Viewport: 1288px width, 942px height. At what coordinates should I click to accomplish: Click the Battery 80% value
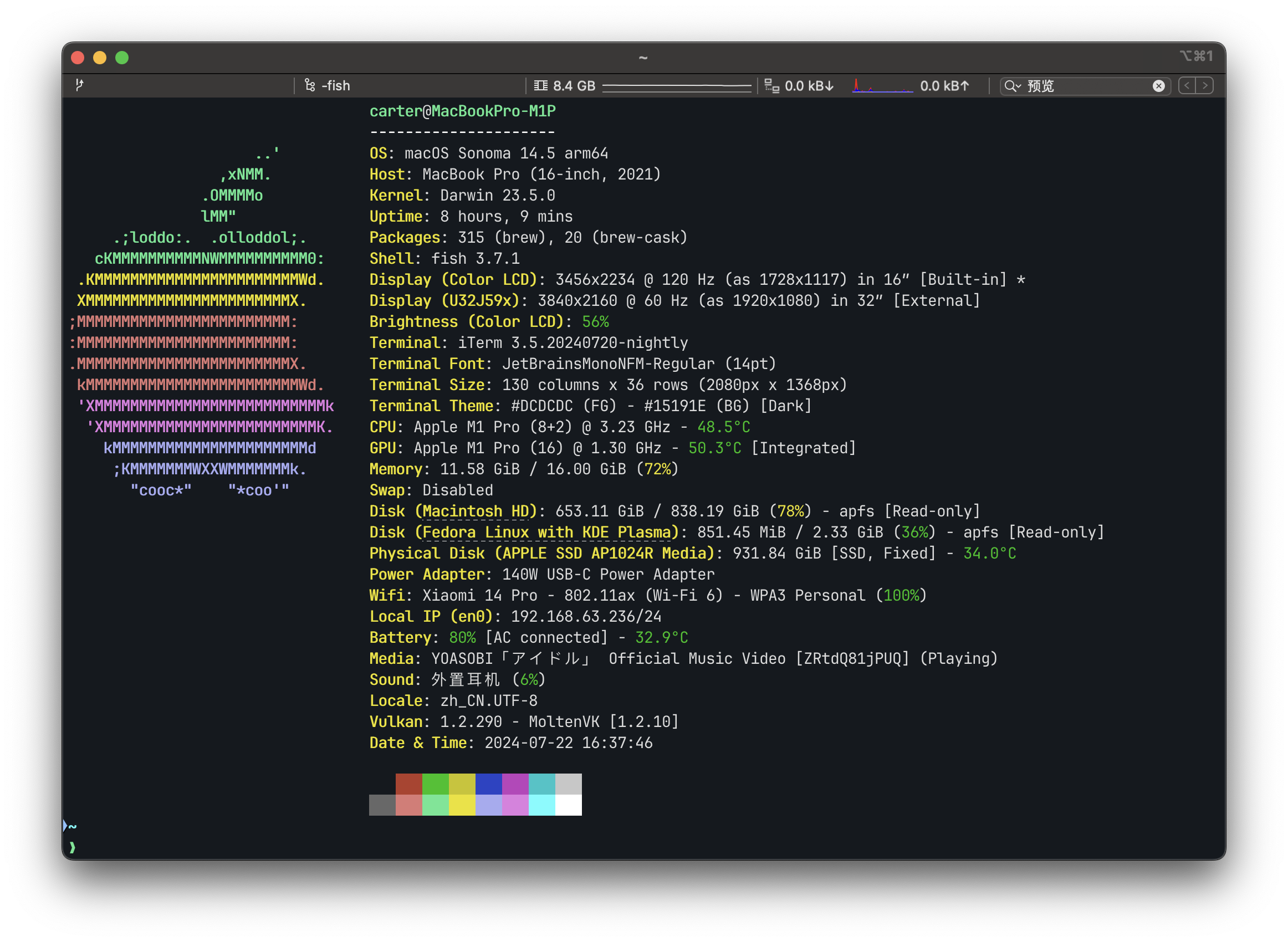pos(462,639)
